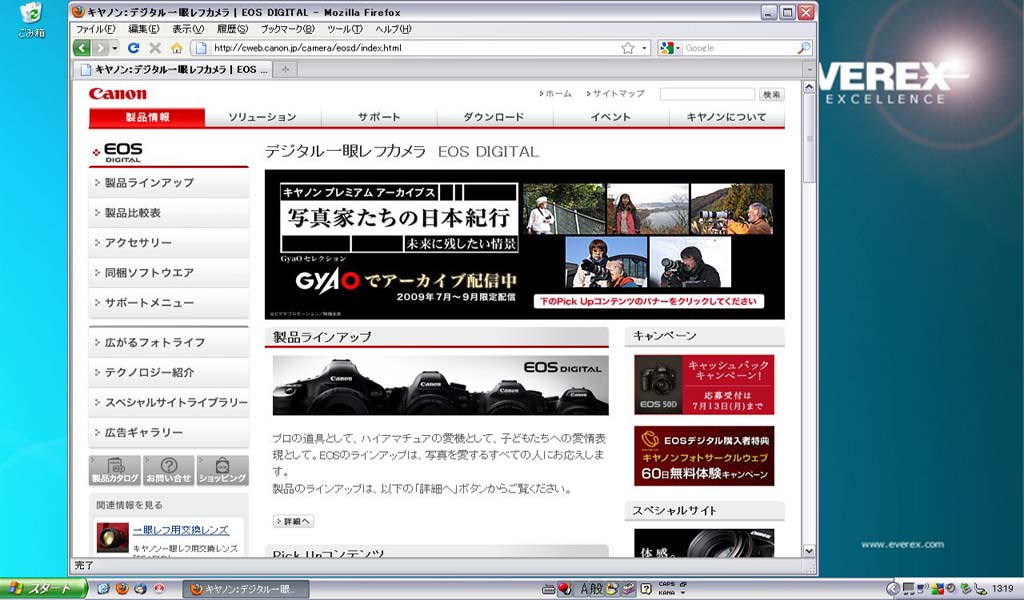This screenshot has height=600, width=1024.
Task: Open the ファイル(F) menu
Action: click(x=95, y=29)
